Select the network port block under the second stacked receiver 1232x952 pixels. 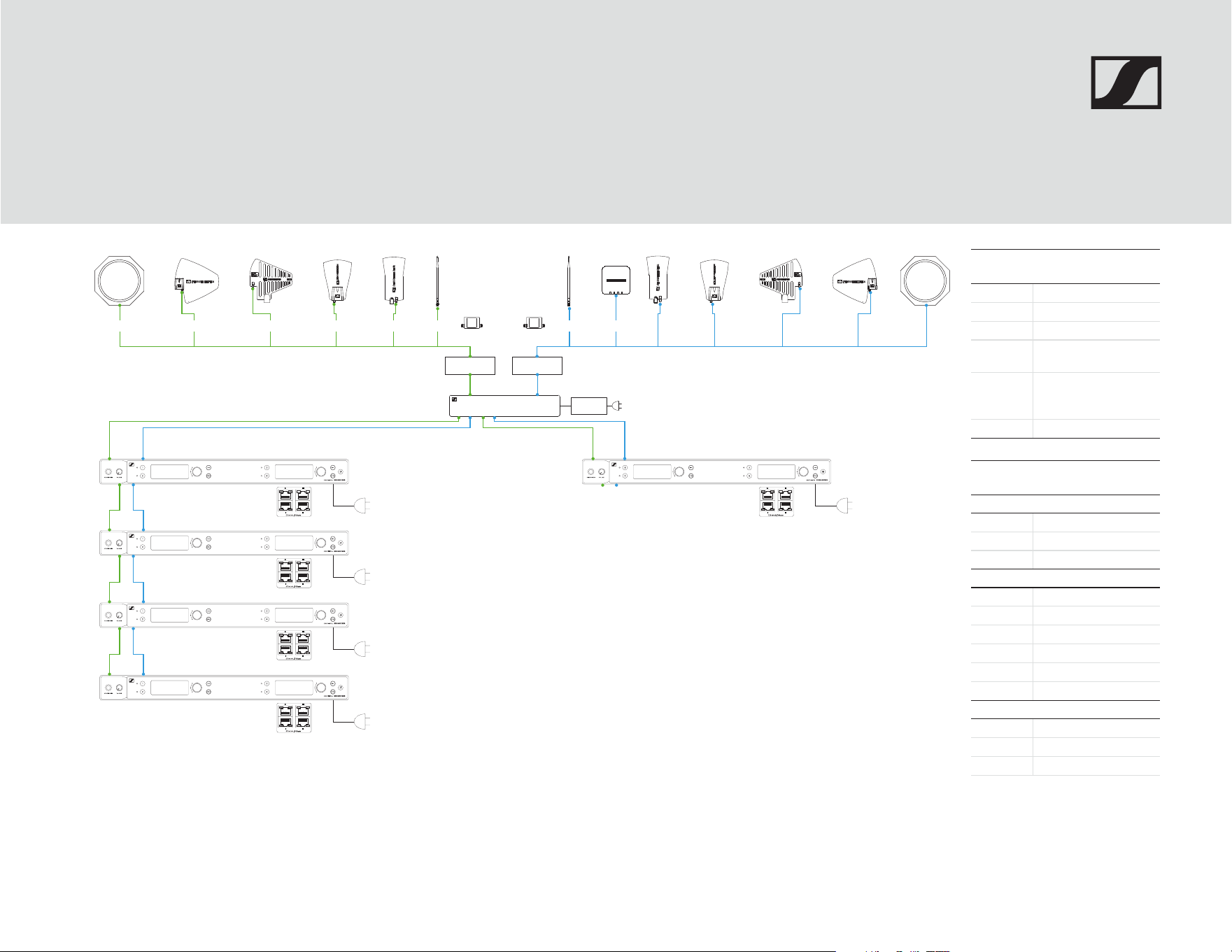pyautogui.click(x=295, y=574)
